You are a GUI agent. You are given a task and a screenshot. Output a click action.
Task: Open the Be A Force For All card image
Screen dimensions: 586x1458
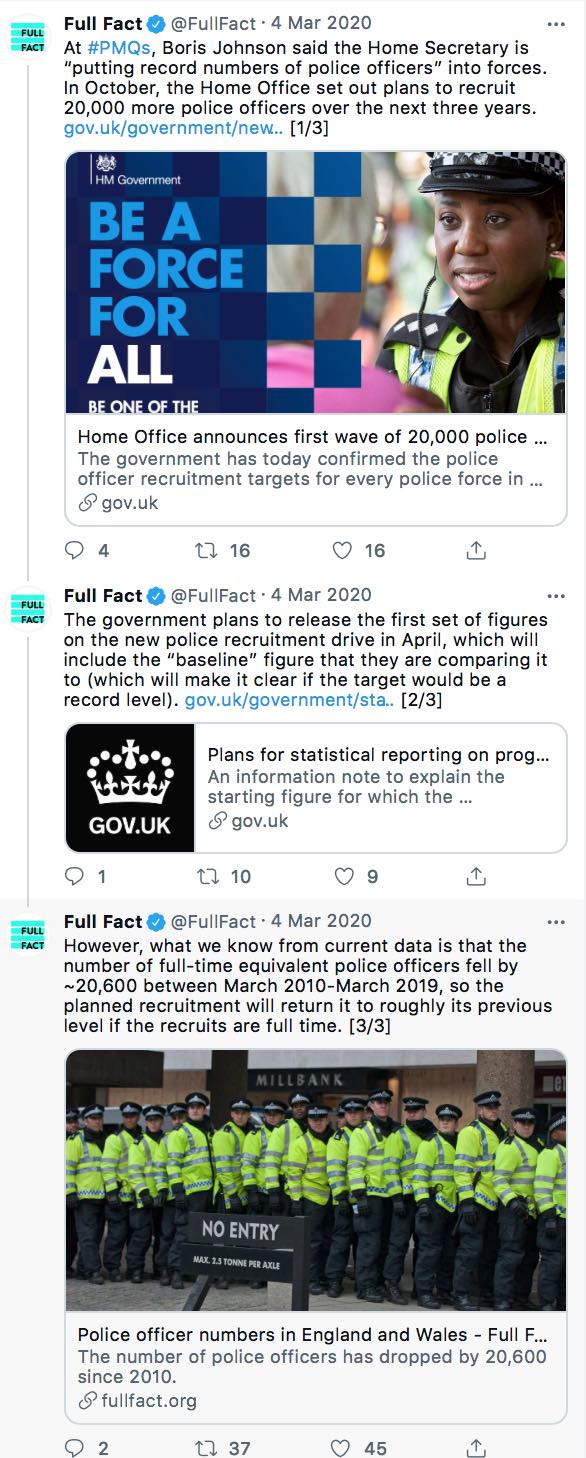(315, 282)
